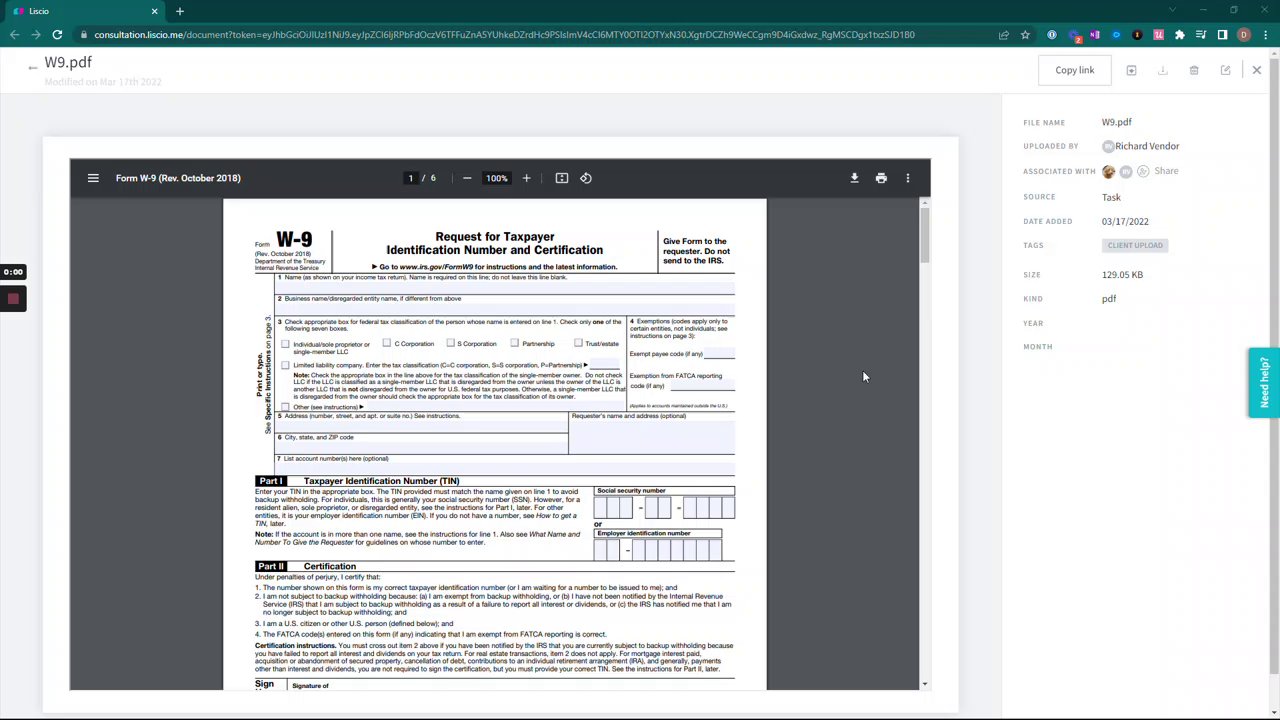Open Chrome three-dot menu

(x=1264, y=35)
